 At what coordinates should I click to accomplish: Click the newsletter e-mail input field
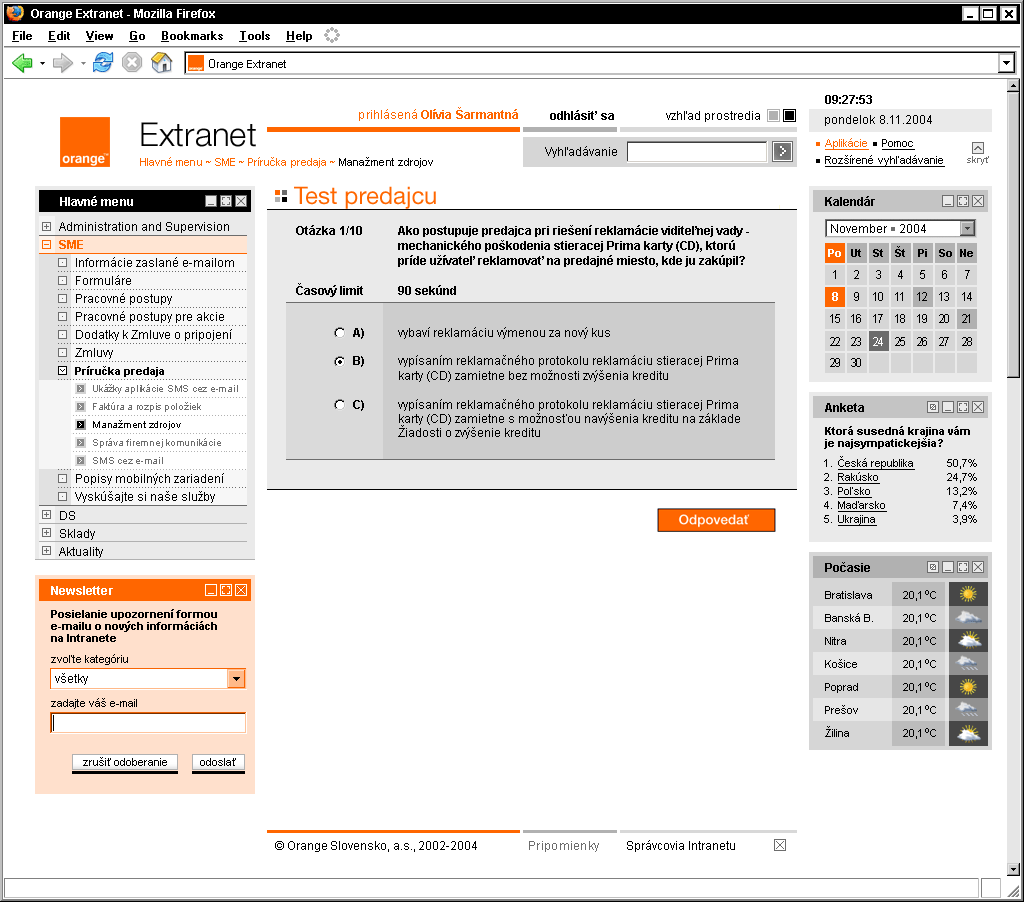coord(148,722)
